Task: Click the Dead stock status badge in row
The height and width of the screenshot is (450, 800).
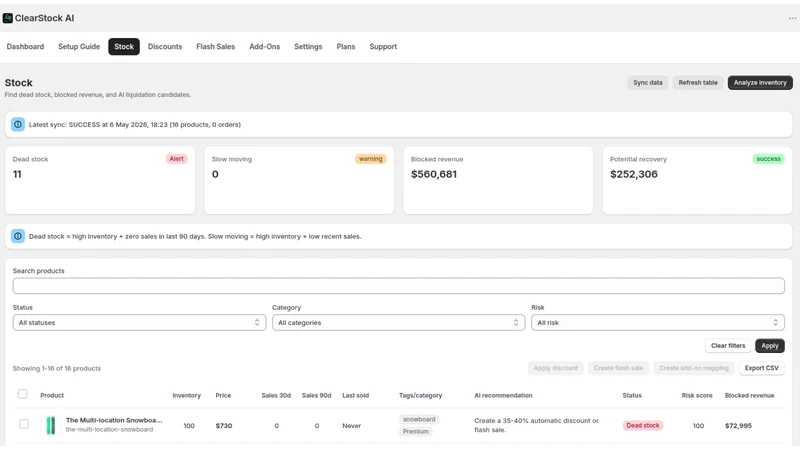Action: 643,426
